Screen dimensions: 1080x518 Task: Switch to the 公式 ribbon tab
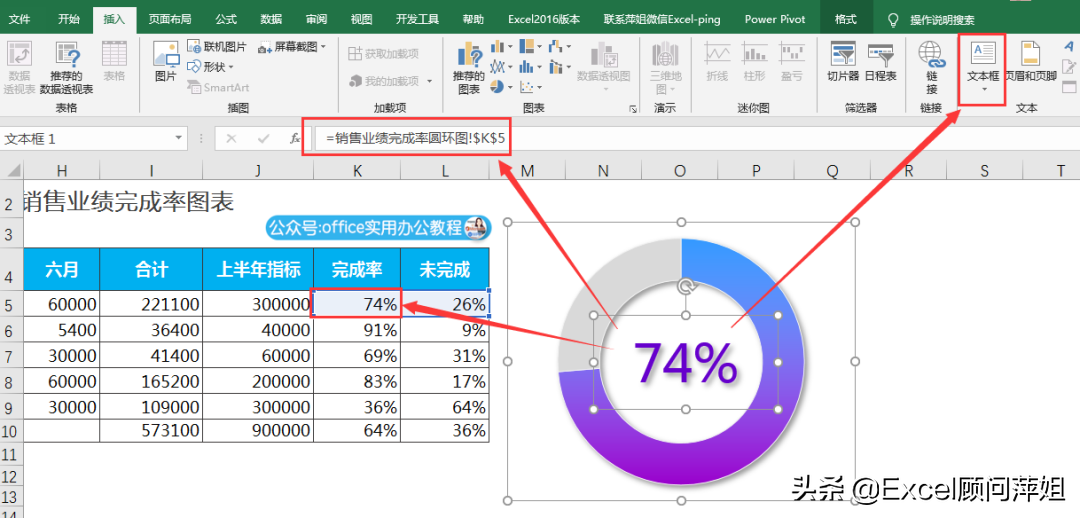[x=226, y=19]
